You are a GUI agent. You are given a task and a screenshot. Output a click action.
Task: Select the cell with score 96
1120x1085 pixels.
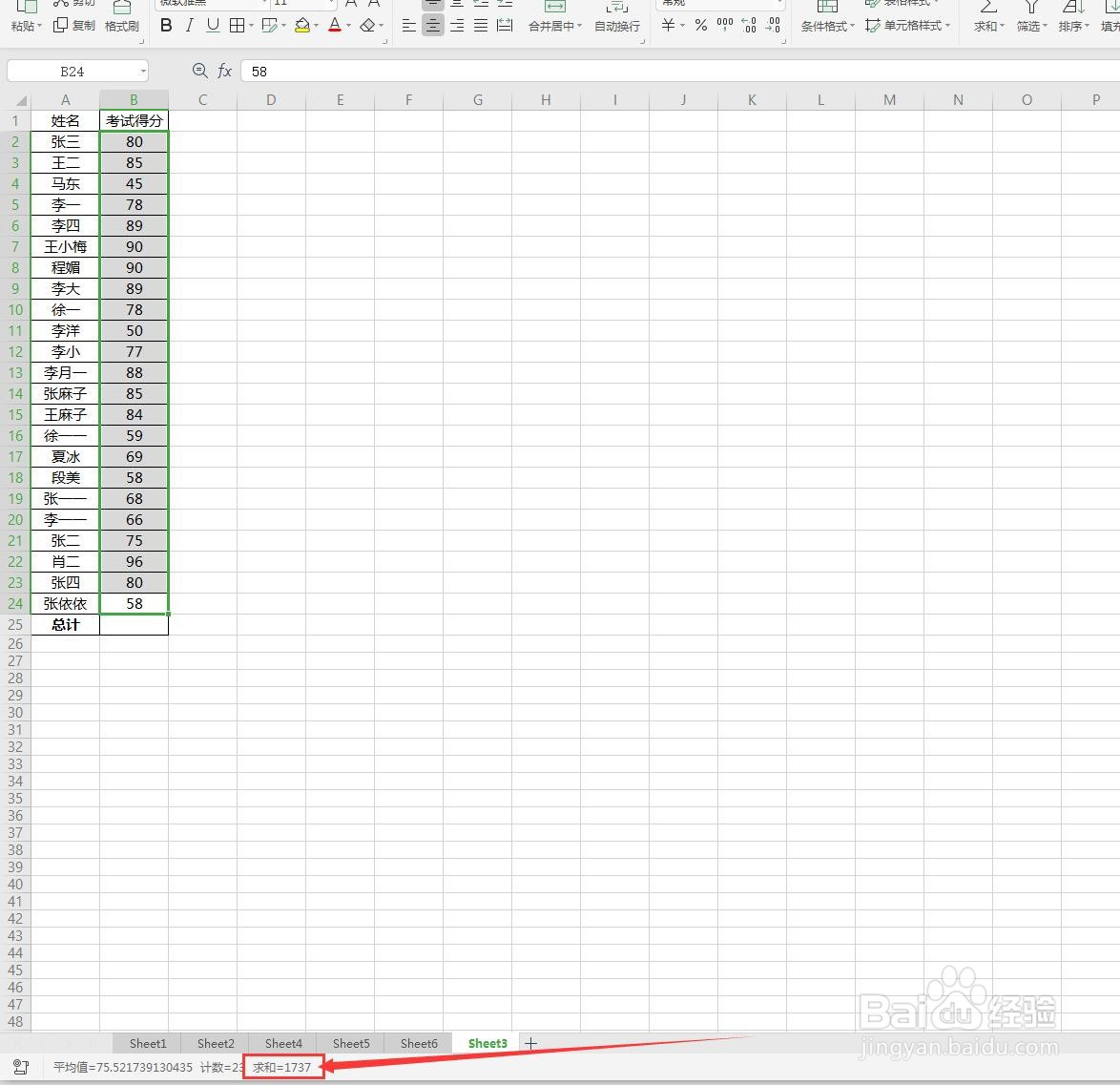(135, 562)
